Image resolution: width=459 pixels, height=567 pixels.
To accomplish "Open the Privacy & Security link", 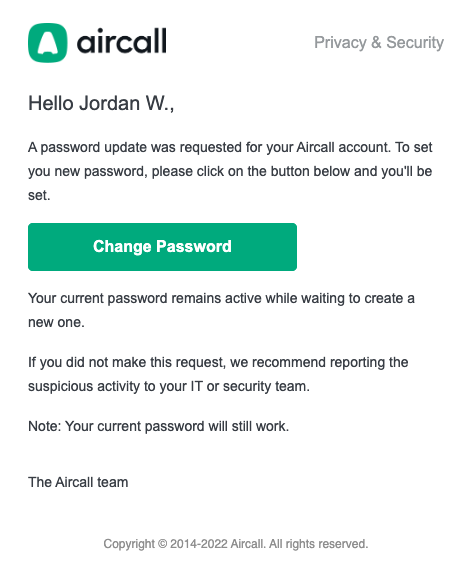I will (379, 43).
